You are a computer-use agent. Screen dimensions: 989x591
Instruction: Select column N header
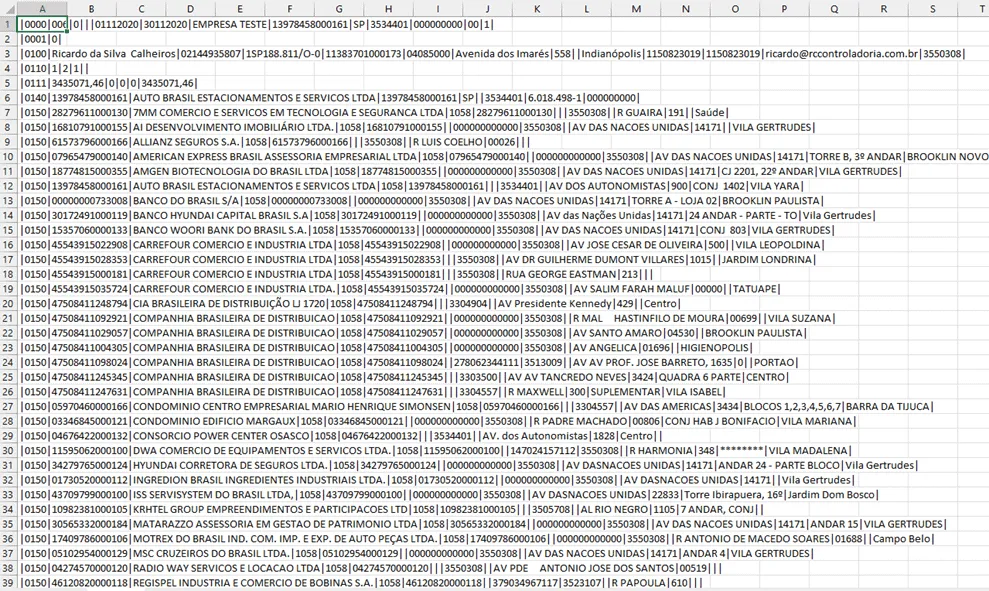click(686, 9)
